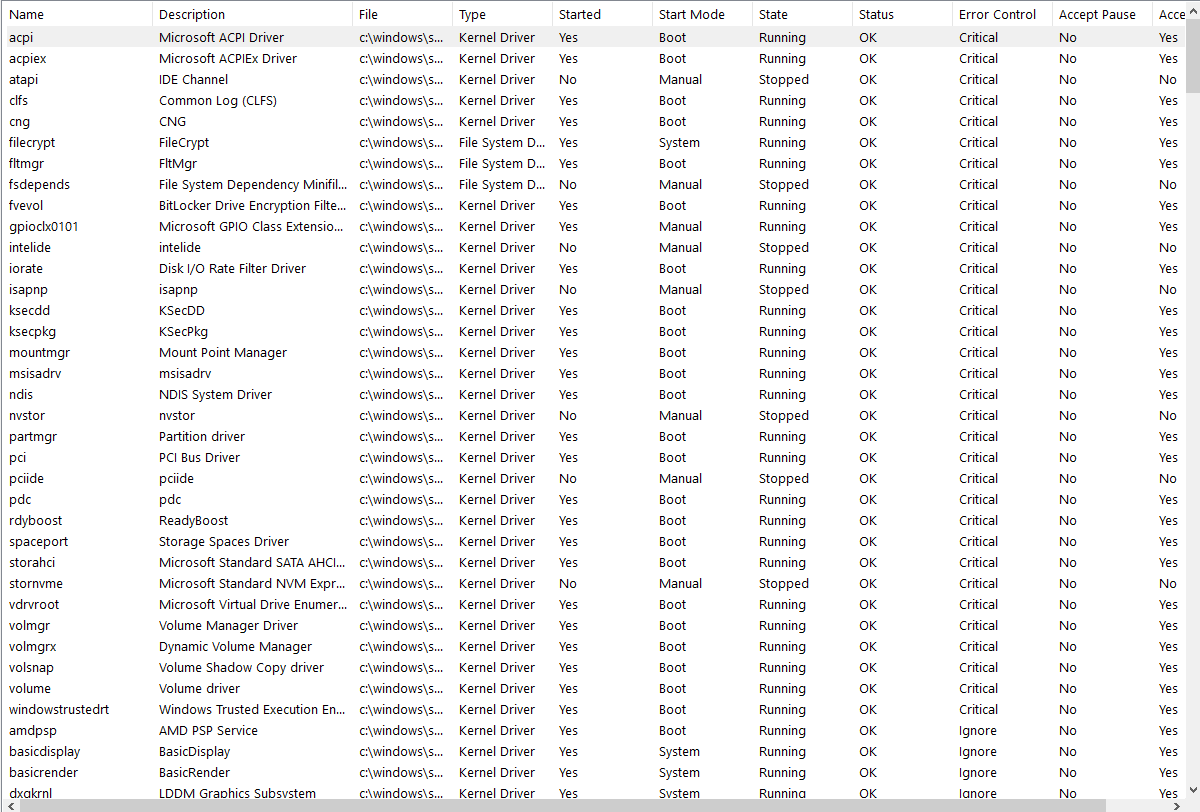Image resolution: width=1200 pixels, height=812 pixels.
Task: Click the ksecpkg driver name
Action: (32, 331)
